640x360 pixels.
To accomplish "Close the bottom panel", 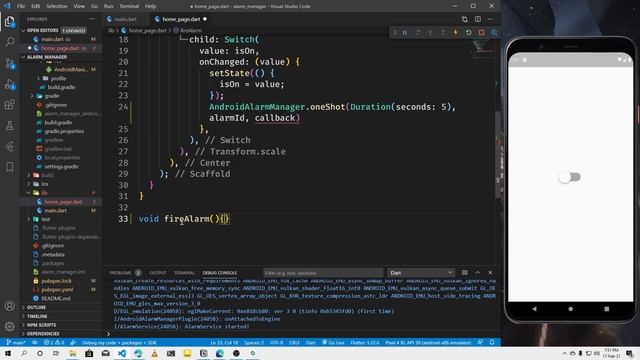I will 490,273.
